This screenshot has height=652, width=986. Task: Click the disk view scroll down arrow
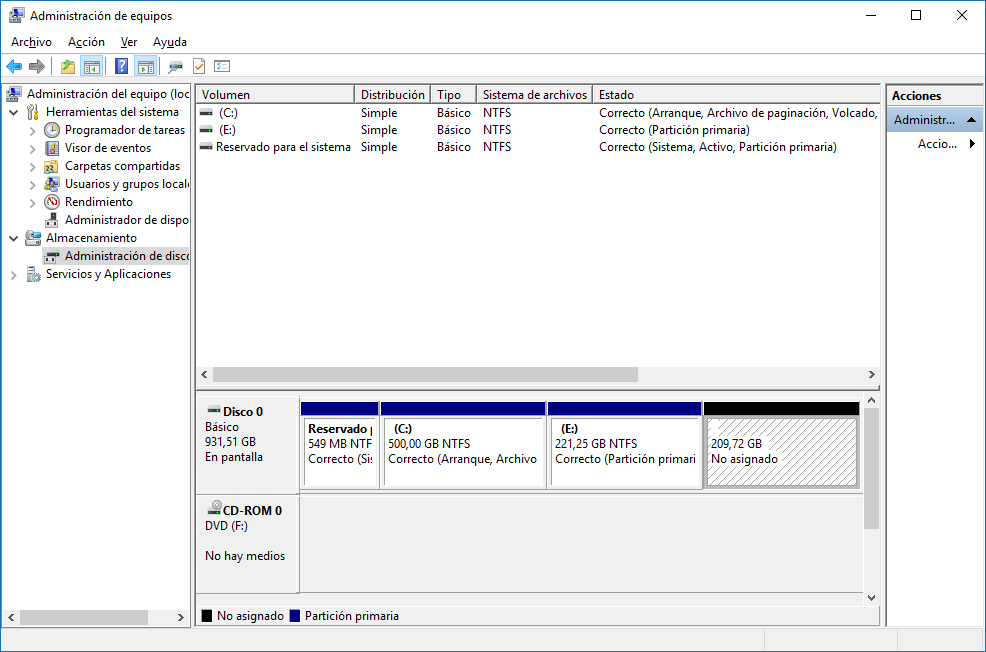pyautogui.click(x=871, y=598)
